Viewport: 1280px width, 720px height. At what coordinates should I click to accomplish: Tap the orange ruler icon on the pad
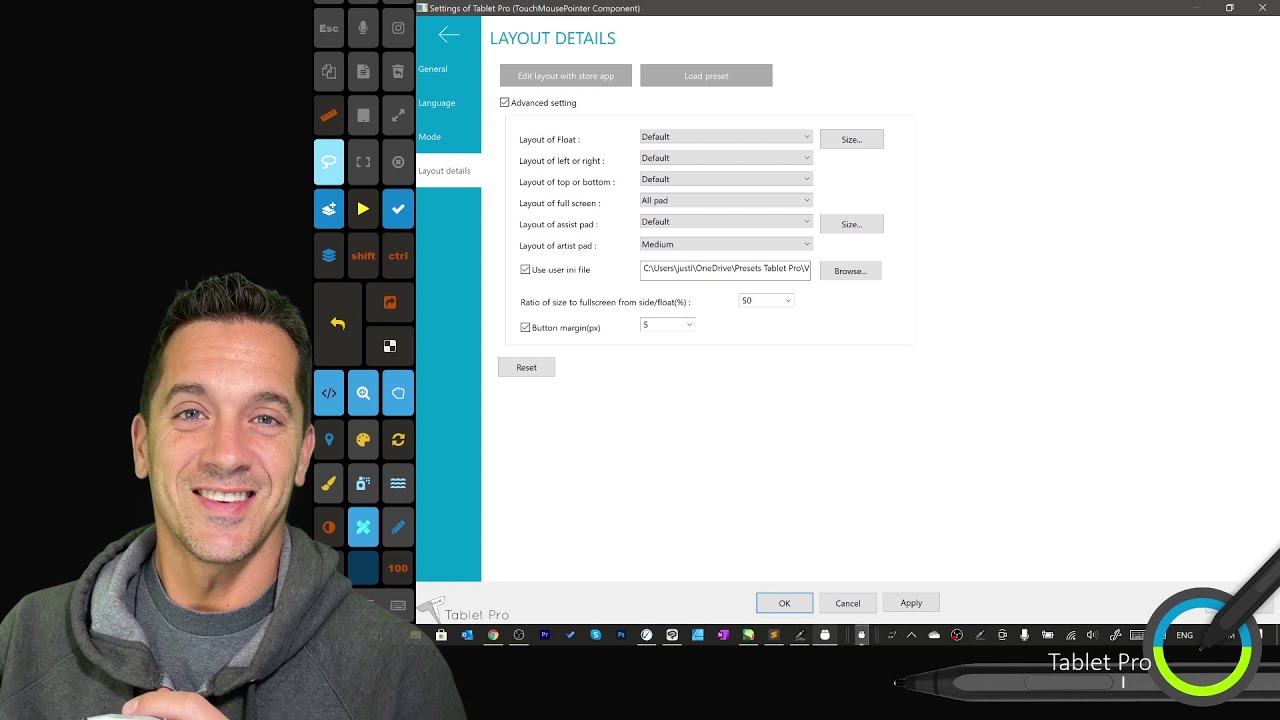(x=329, y=115)
